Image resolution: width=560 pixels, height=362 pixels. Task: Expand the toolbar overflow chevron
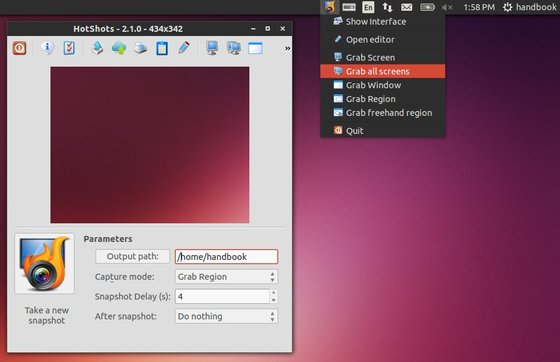point(287,48)
